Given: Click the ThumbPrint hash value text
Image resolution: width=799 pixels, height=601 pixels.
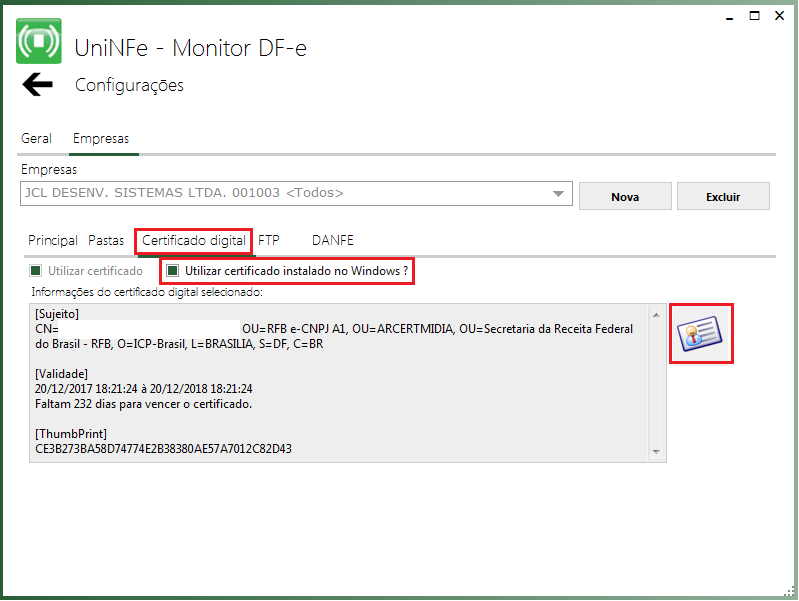Looking at the screenshot, I should pyautogui.click(x=164, y=449).
